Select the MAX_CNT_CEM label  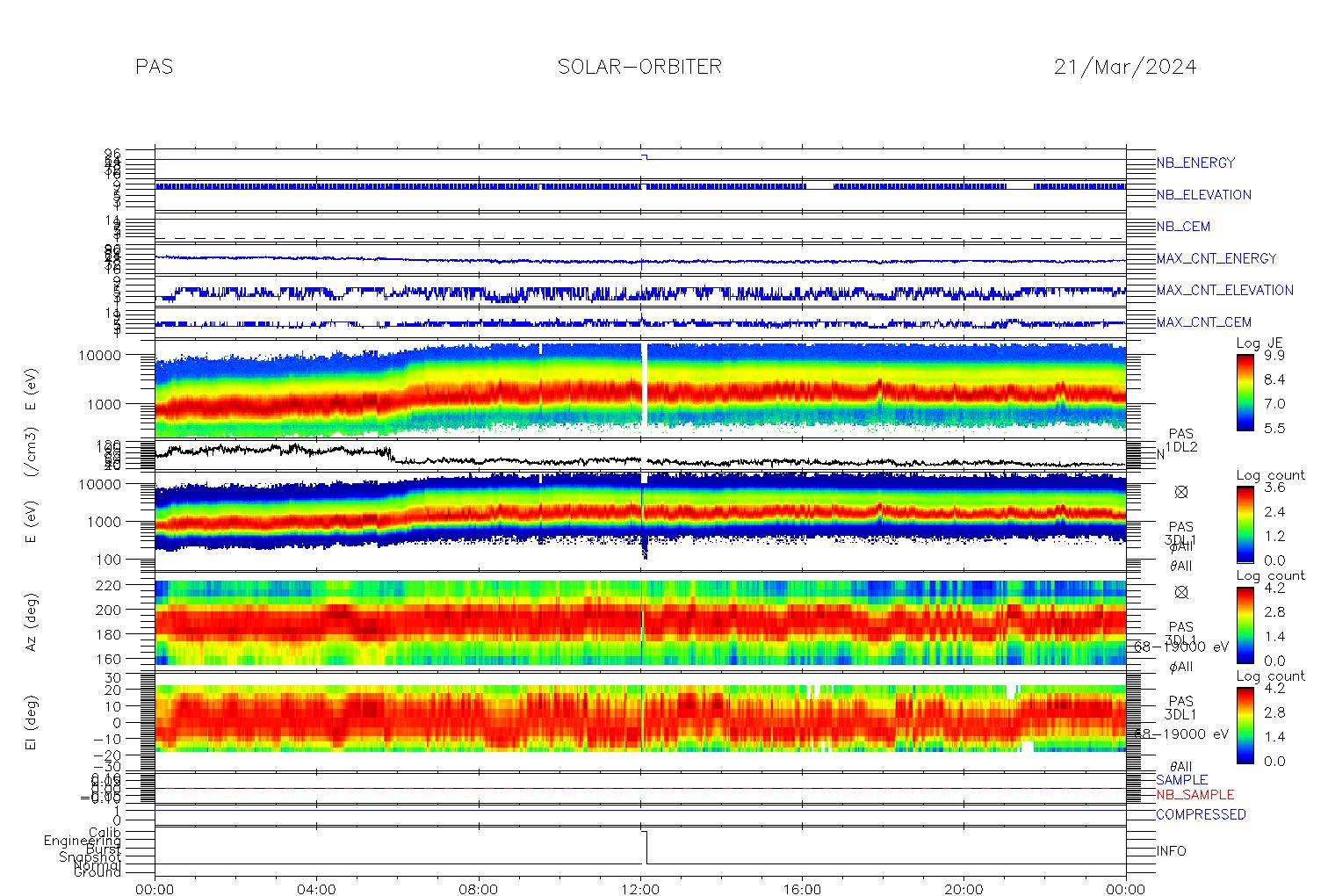tap(1203, 322)
